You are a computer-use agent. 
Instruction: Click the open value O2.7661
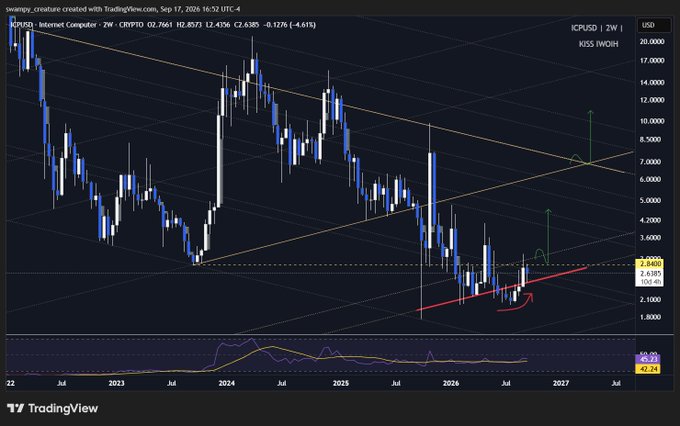(160, 25)
